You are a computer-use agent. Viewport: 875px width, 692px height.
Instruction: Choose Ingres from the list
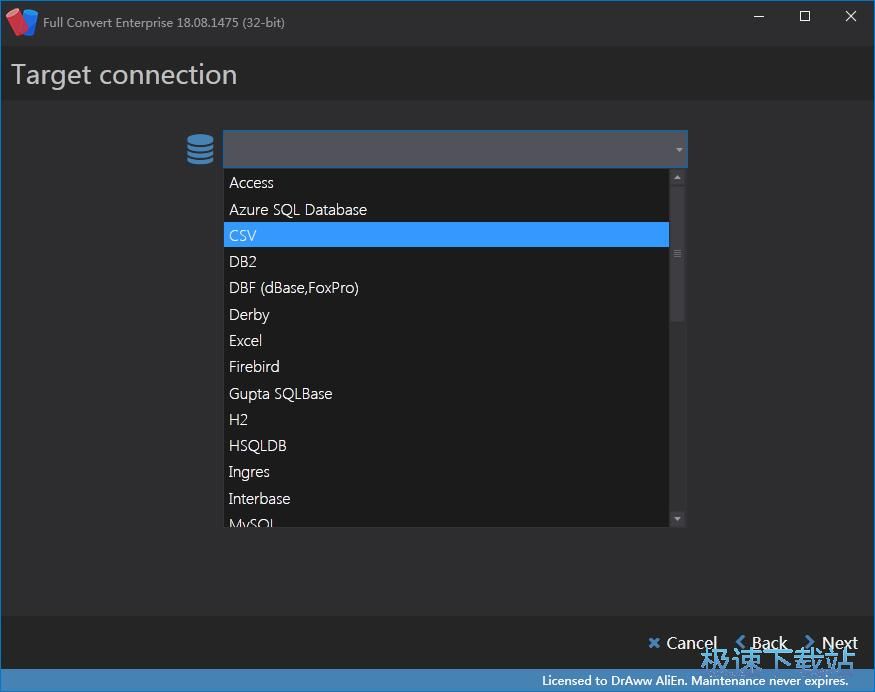pos(446,472)
